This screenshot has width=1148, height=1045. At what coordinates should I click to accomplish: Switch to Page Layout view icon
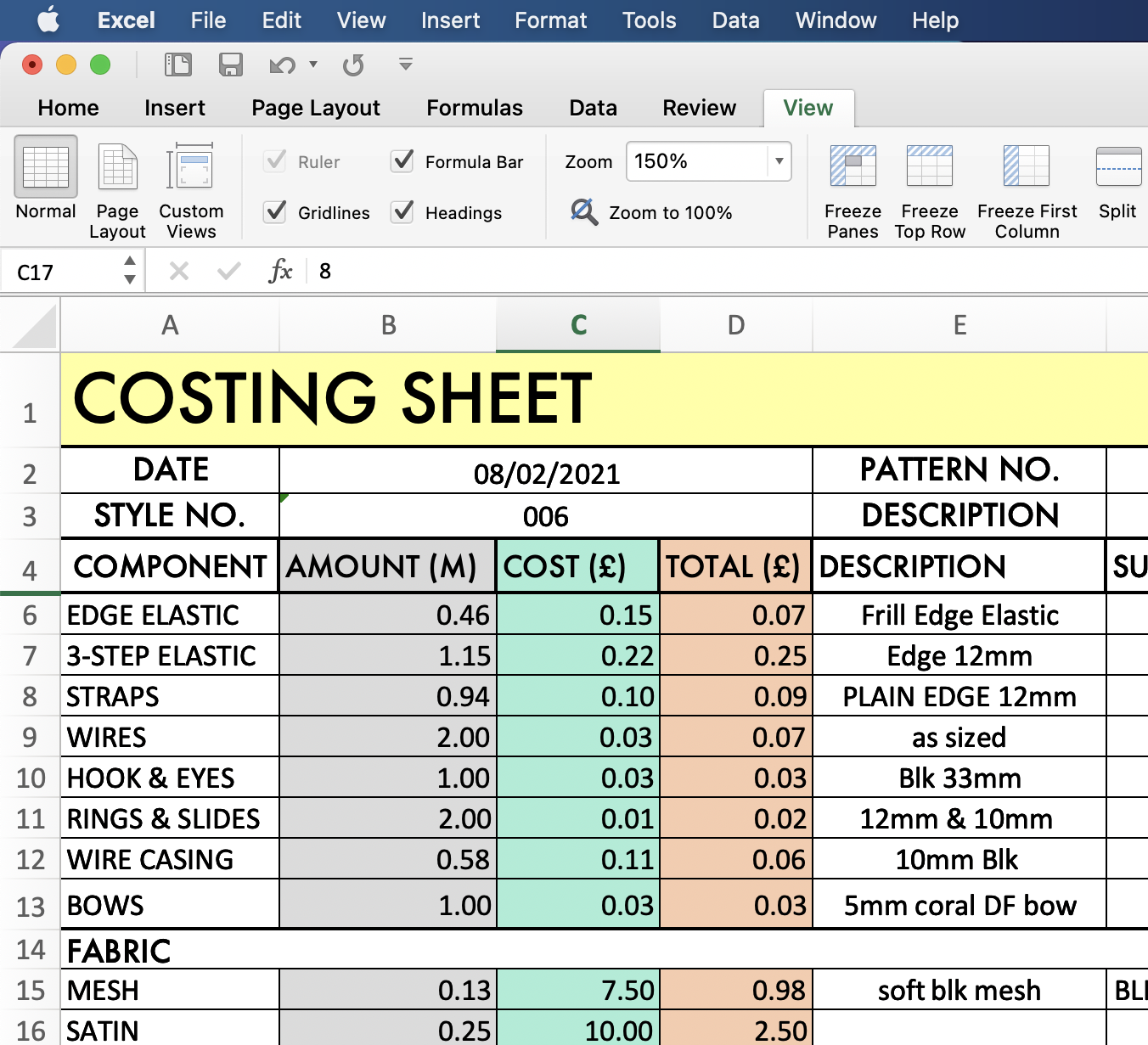pyautogui.click(x=118, y=166)
